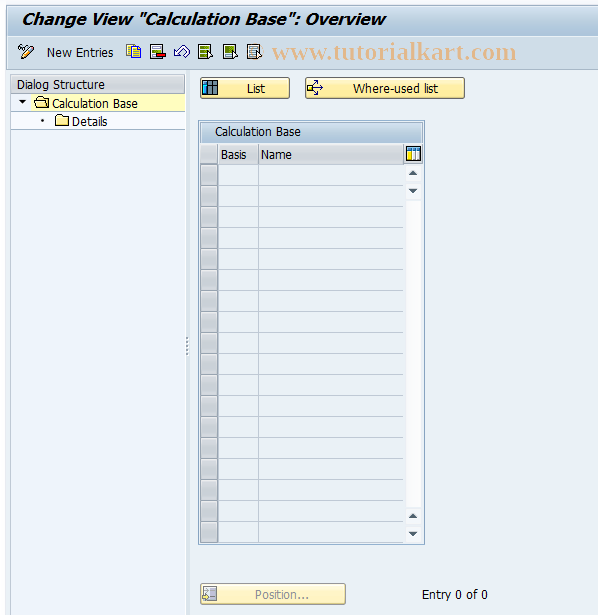Click the scroll down arrow at the table bottom
The width and height of the screenshot is (598, 615).
(413, 534)
